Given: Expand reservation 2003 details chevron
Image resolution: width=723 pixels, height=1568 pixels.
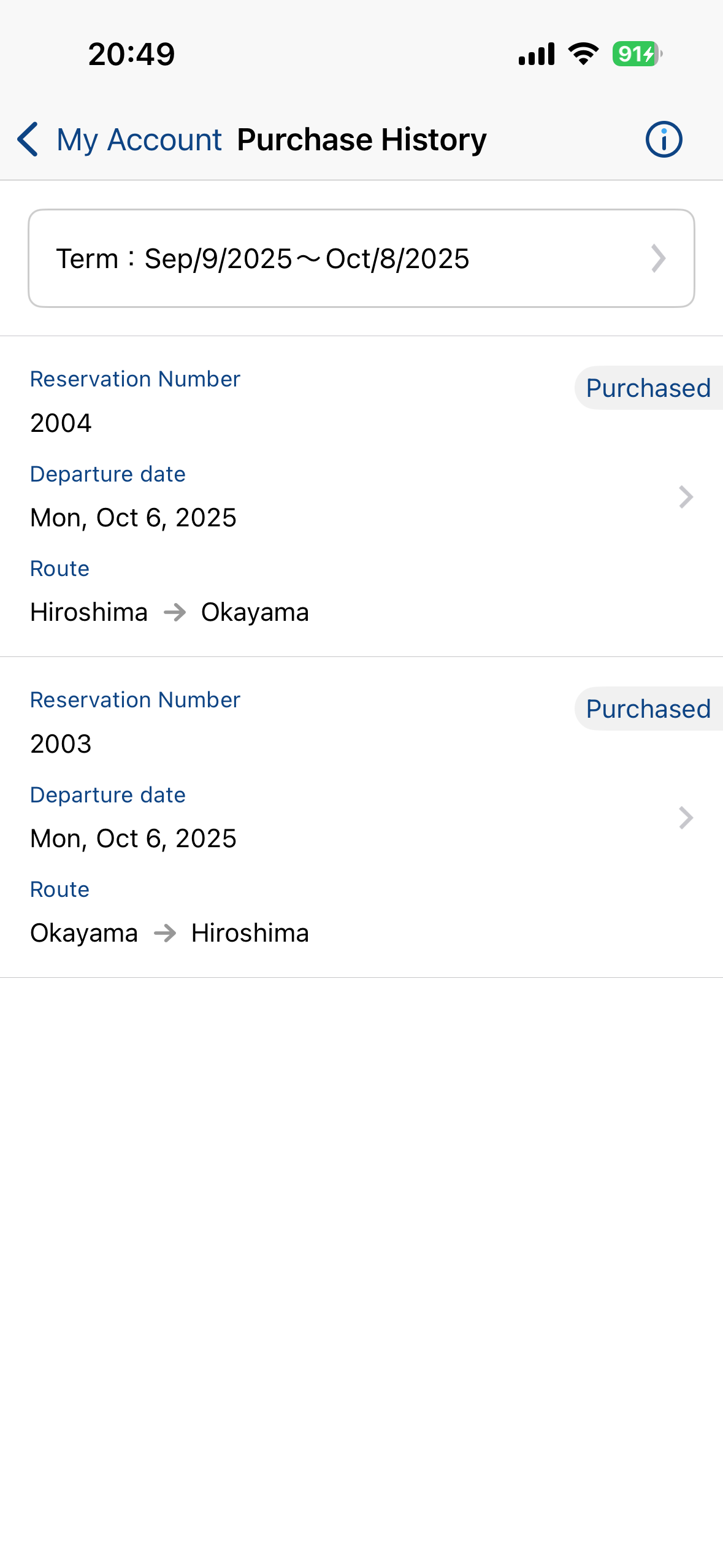Looking at the screenshot, I should (x=686, y=818).
